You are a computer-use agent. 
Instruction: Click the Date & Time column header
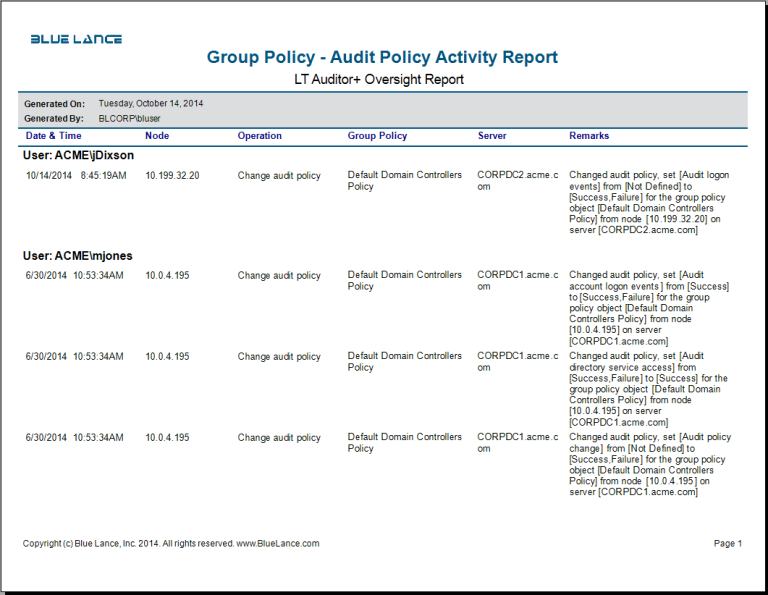(53, 136)
